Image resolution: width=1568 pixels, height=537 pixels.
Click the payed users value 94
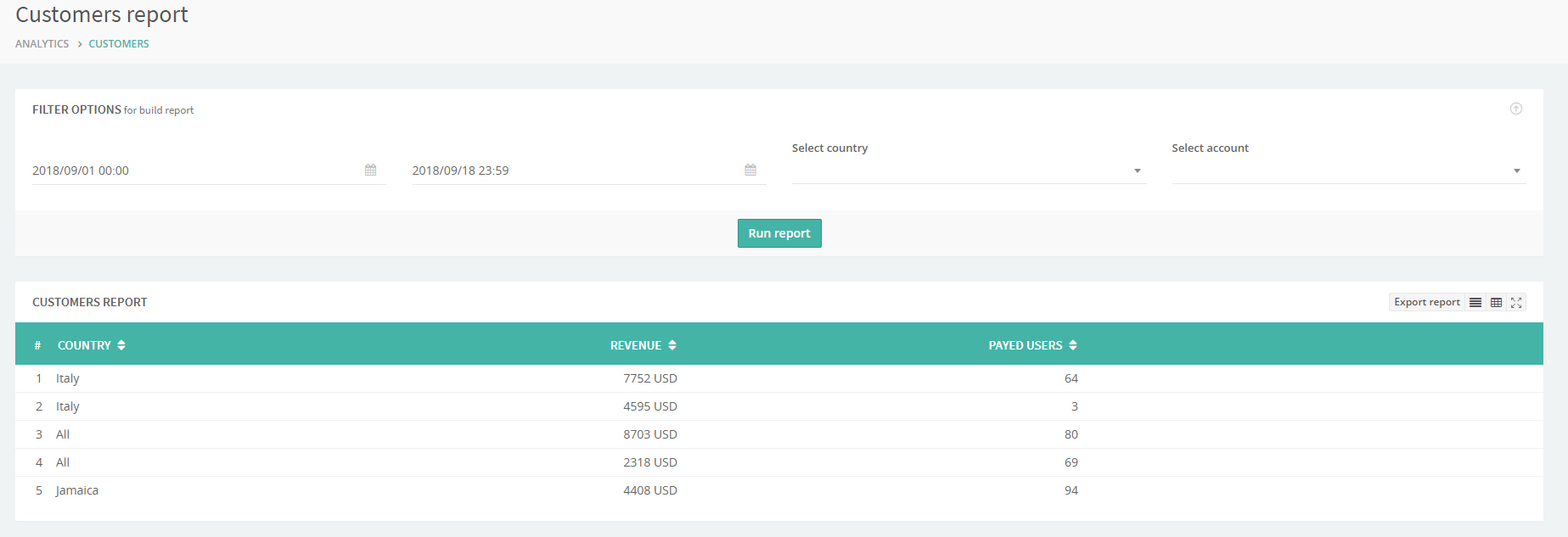tap(1071, 490)
